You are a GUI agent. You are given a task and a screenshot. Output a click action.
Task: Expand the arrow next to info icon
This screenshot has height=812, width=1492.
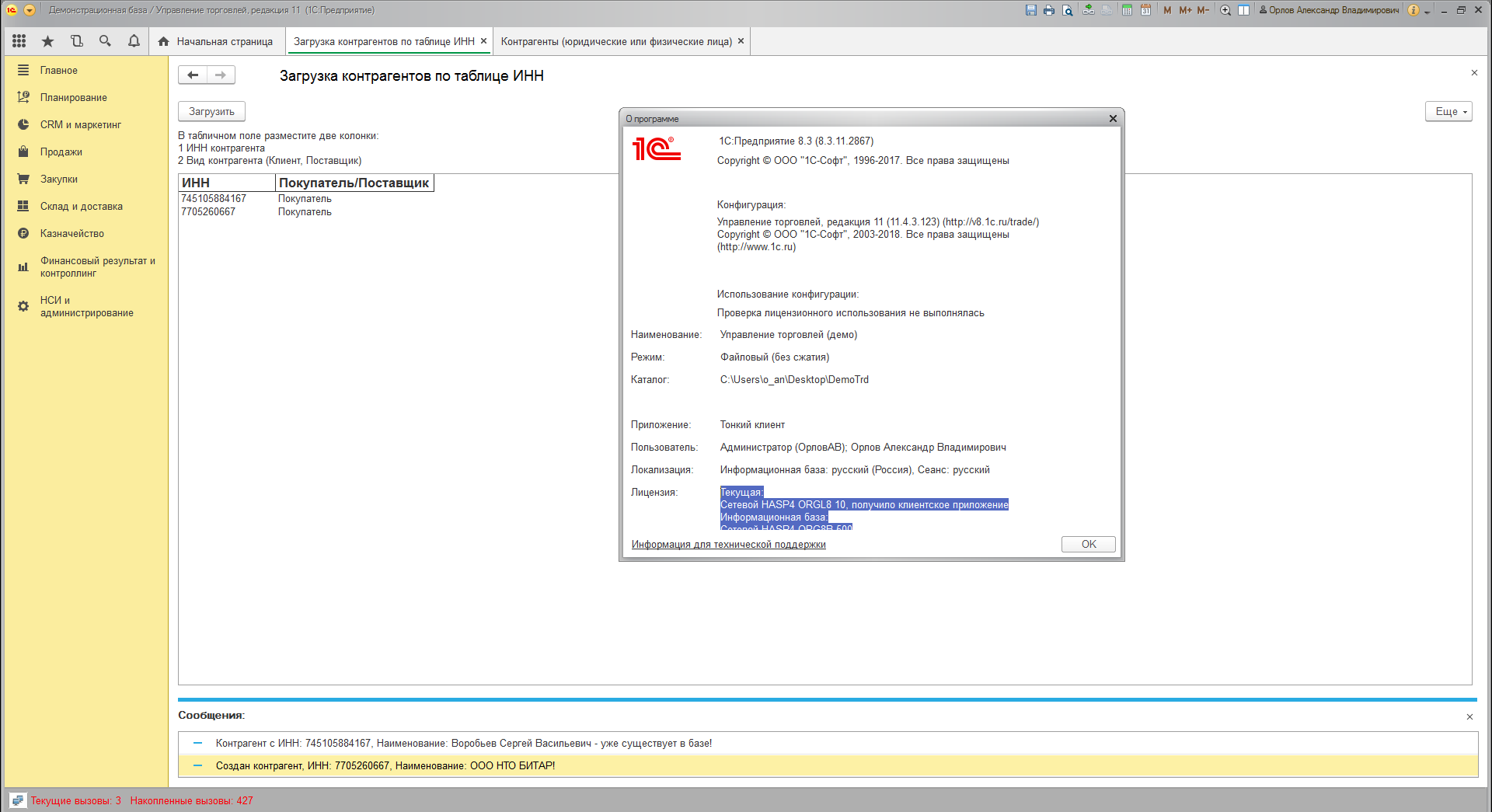pos(1427,12)
